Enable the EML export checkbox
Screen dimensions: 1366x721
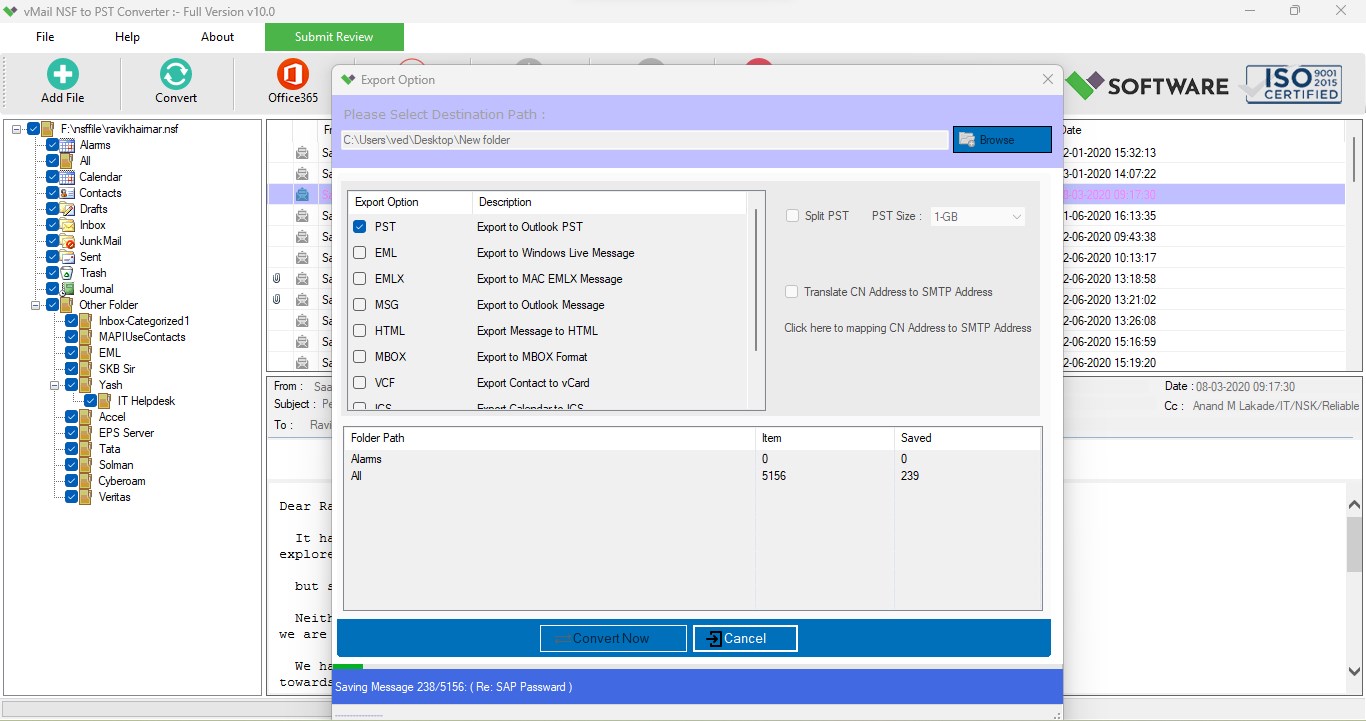click(360, 253)
